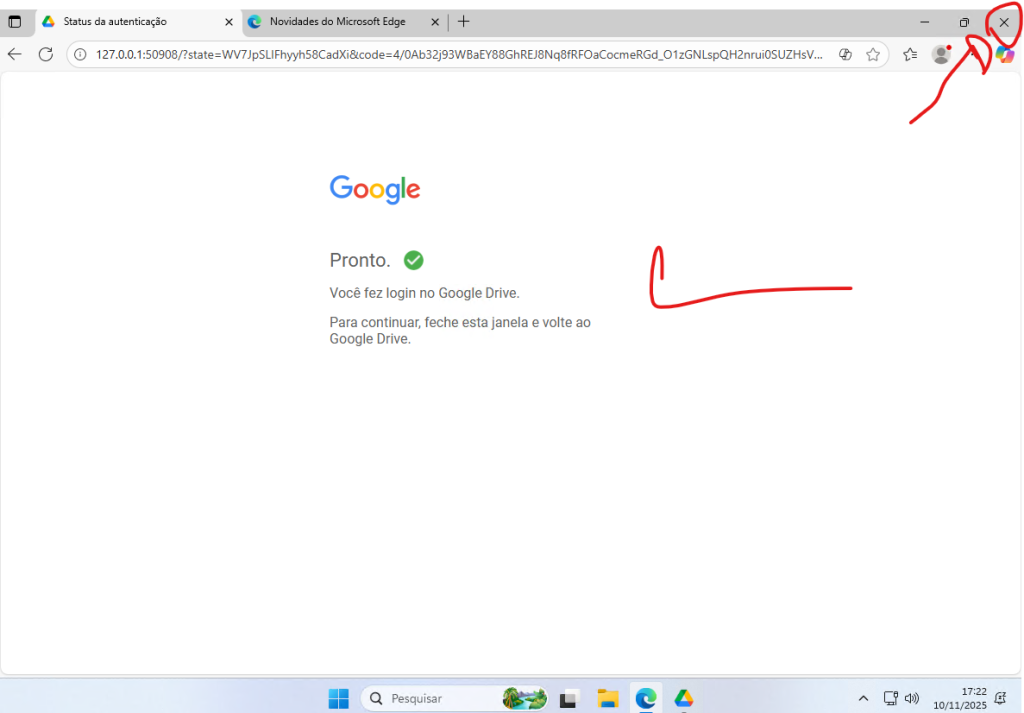Viewport: 1024px width, 713px height.
Task: Open a new tab with plus button
Action: pyautogui.click(x=463, y=22)
